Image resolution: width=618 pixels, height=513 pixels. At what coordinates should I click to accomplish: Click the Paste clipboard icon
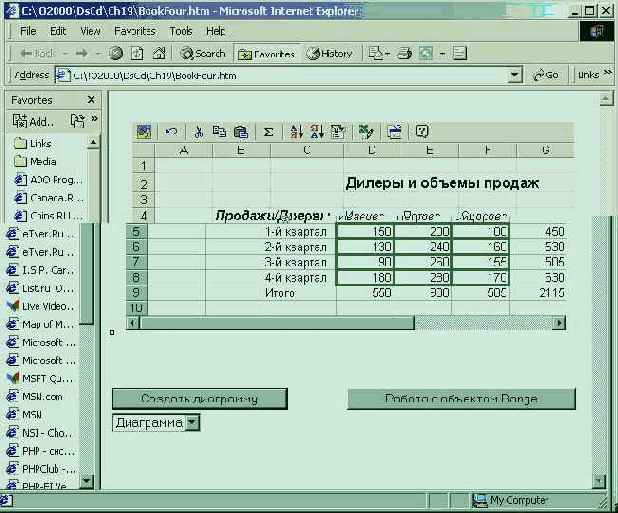pos(240,131)
